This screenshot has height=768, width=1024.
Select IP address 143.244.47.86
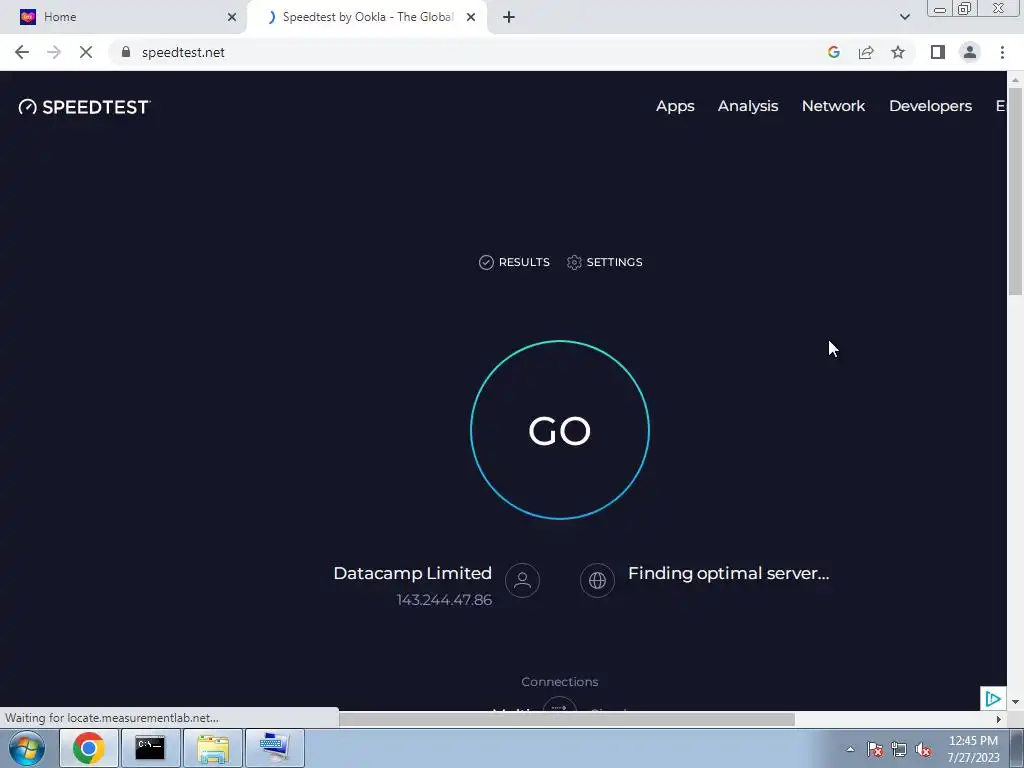click(x=444, y=600)
